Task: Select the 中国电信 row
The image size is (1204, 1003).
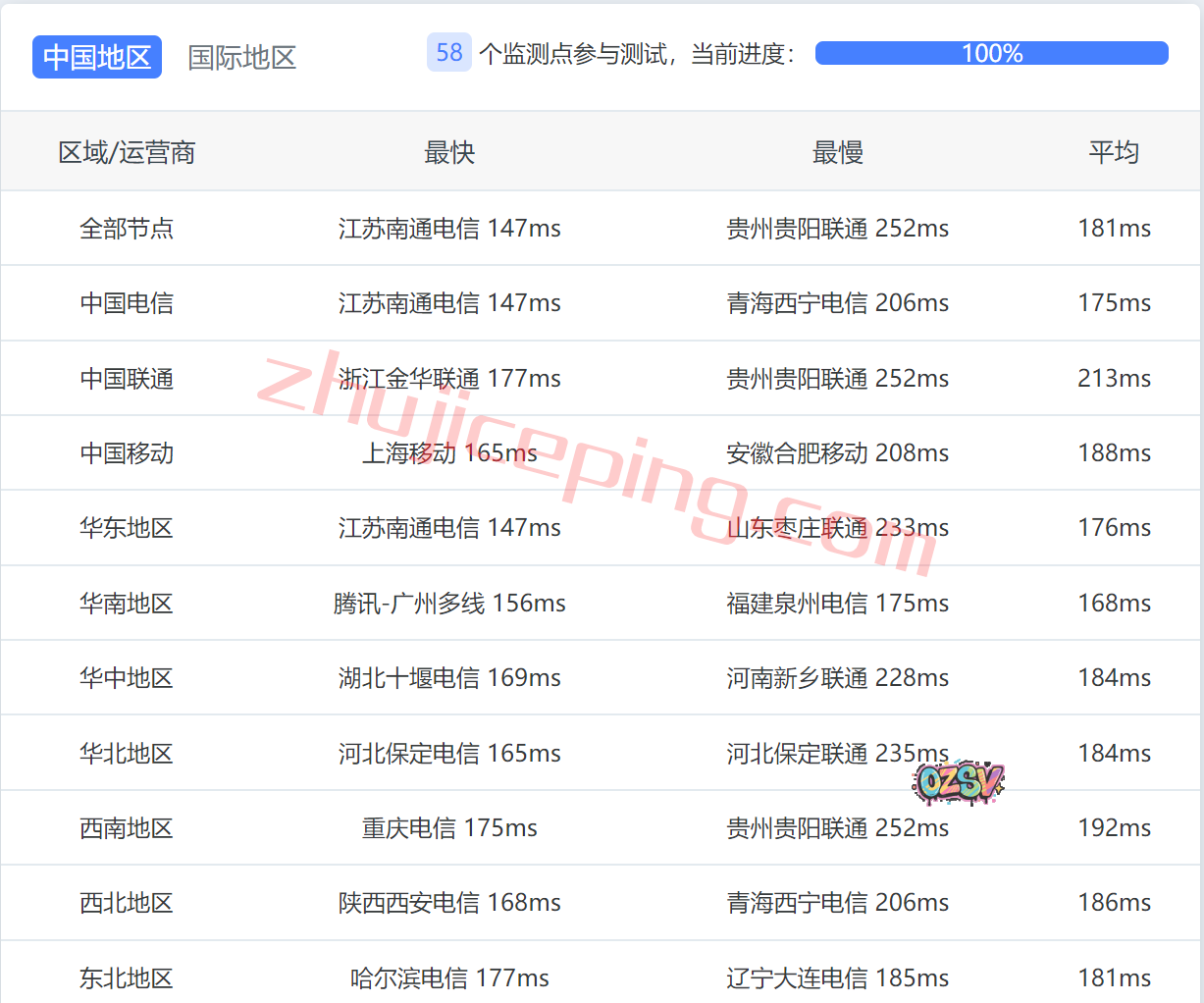Action: point(127,303)
